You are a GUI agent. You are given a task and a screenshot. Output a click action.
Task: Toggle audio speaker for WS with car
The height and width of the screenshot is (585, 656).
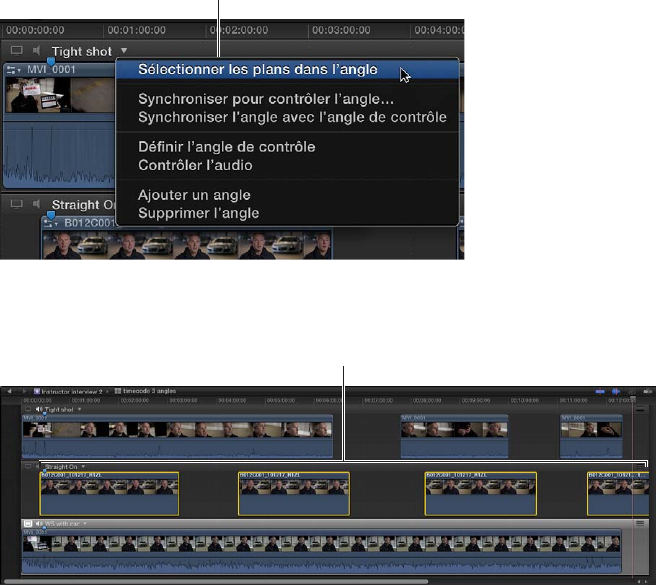tap(39, 523)
